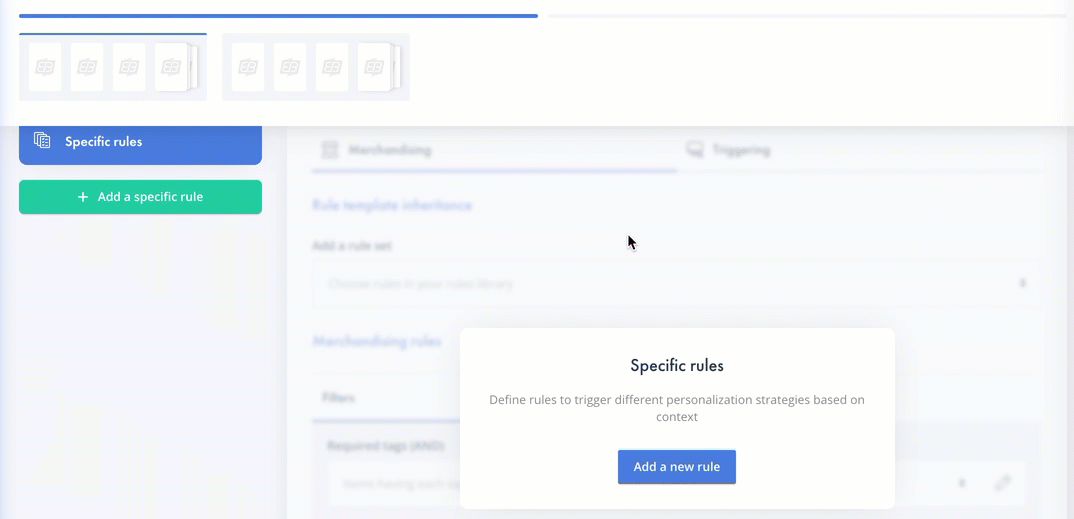The width and height of the screenshot is (1074, 519).
Task: Click the Triggering tab chat icon
Action: tap(695, 150)
